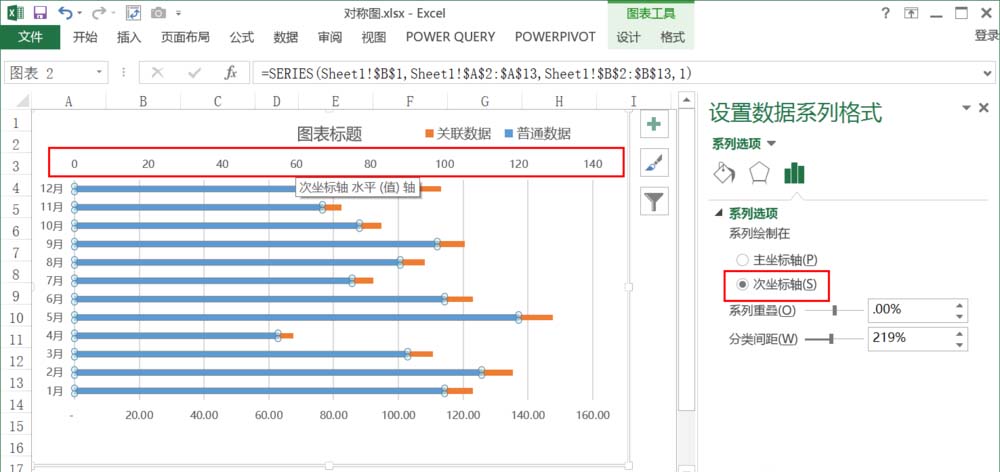This screenshot has height=472, width=1000.
Task: Click the Redo arrow icon
Action: pos(98,12)
